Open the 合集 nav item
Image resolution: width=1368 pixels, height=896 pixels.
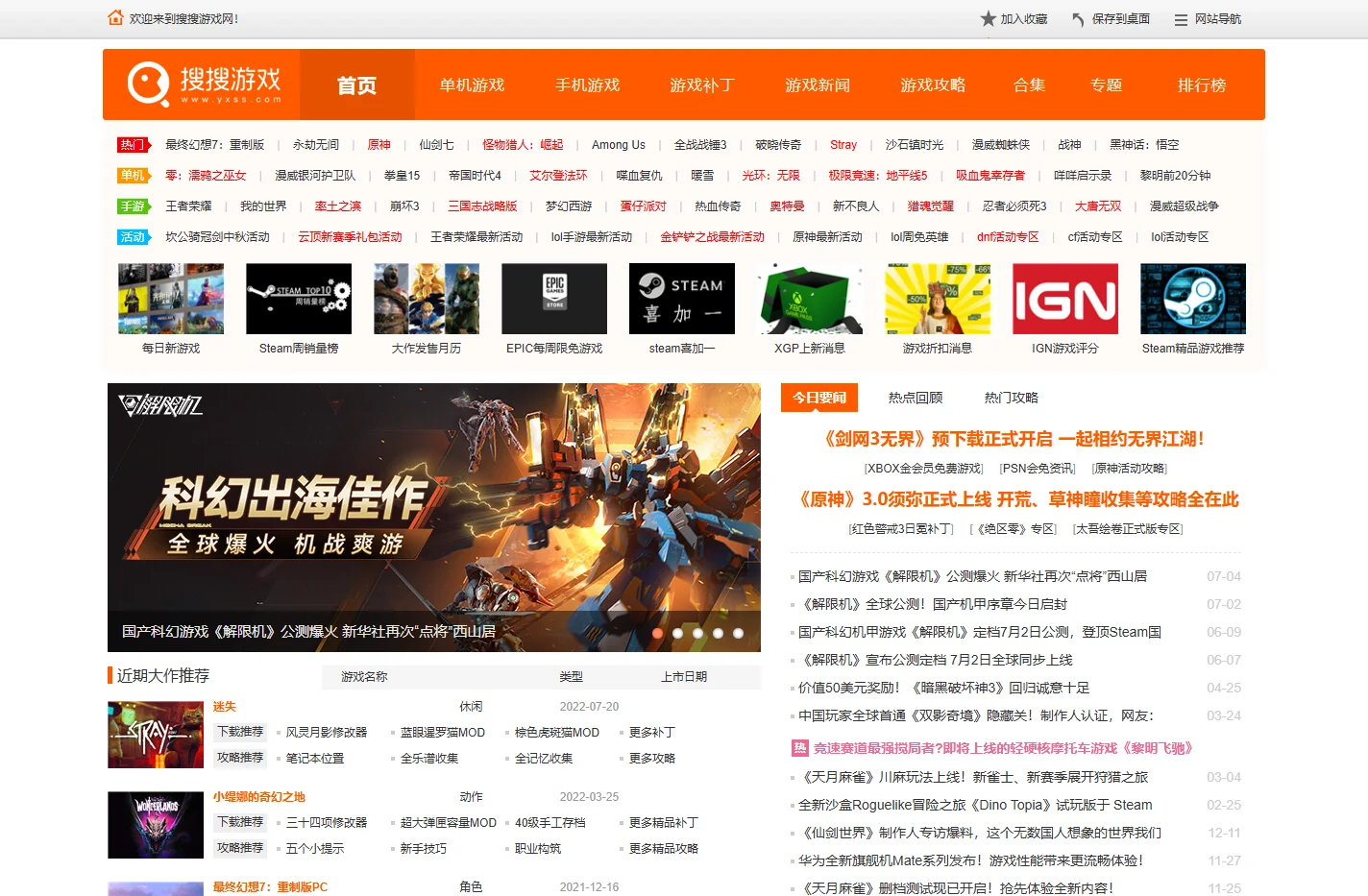click(x=1029, y=85)
